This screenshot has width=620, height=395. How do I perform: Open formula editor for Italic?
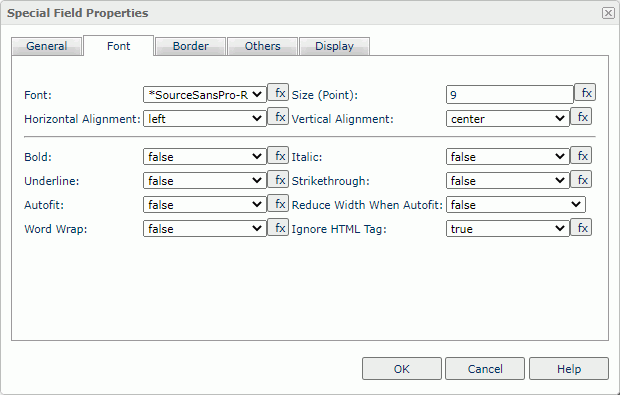coord(581,155)
